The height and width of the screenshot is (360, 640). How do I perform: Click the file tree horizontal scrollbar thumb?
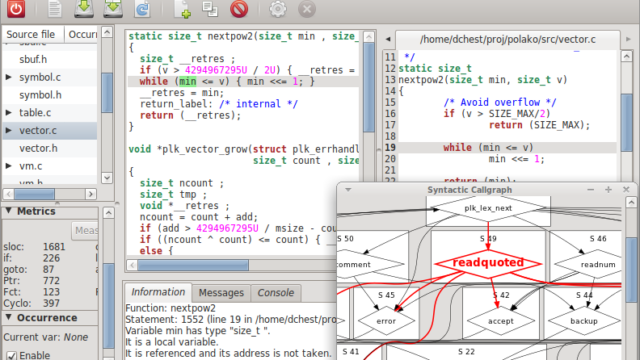34,194
